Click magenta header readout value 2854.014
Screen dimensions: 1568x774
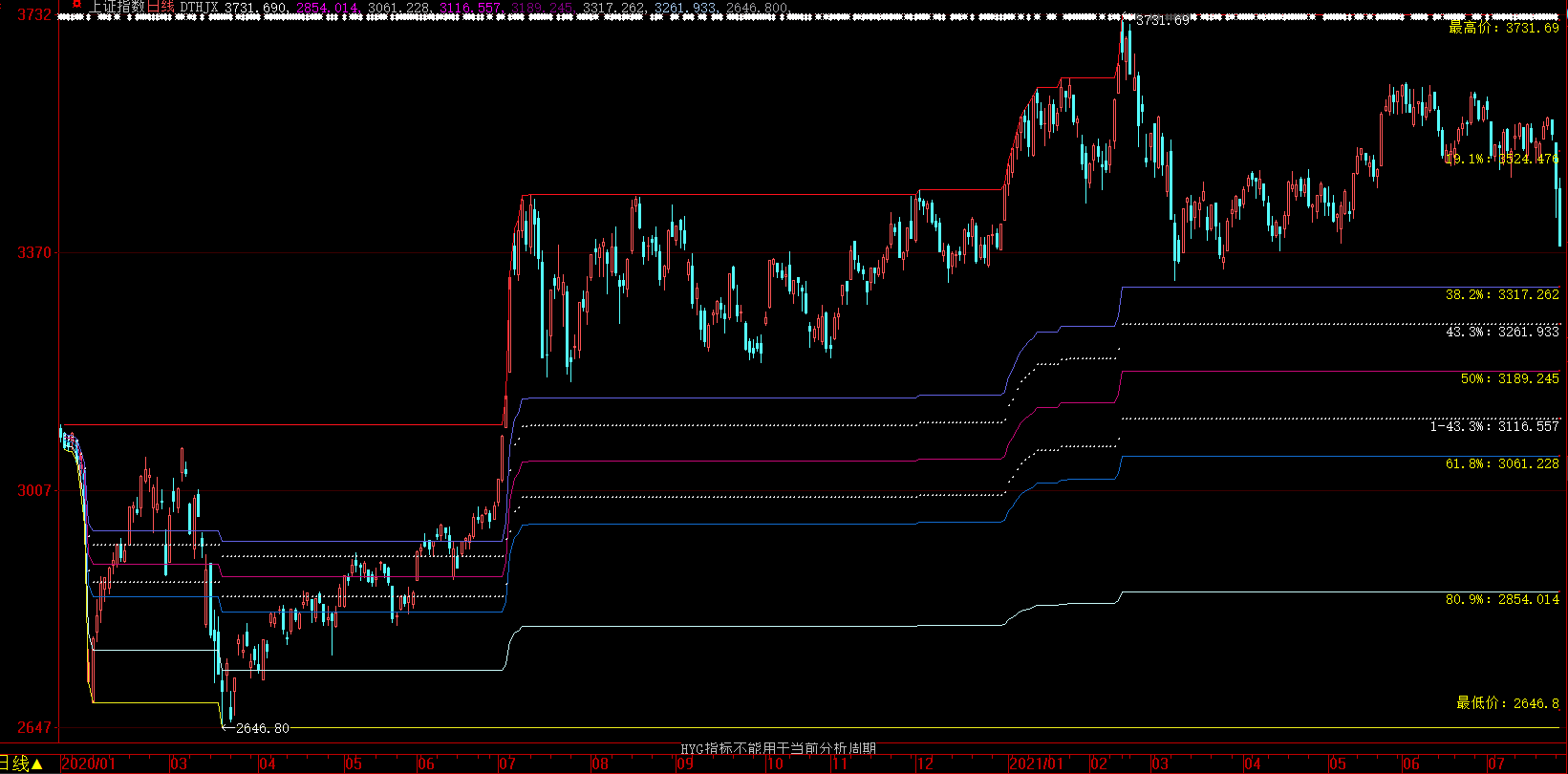[x=328, y=8]
